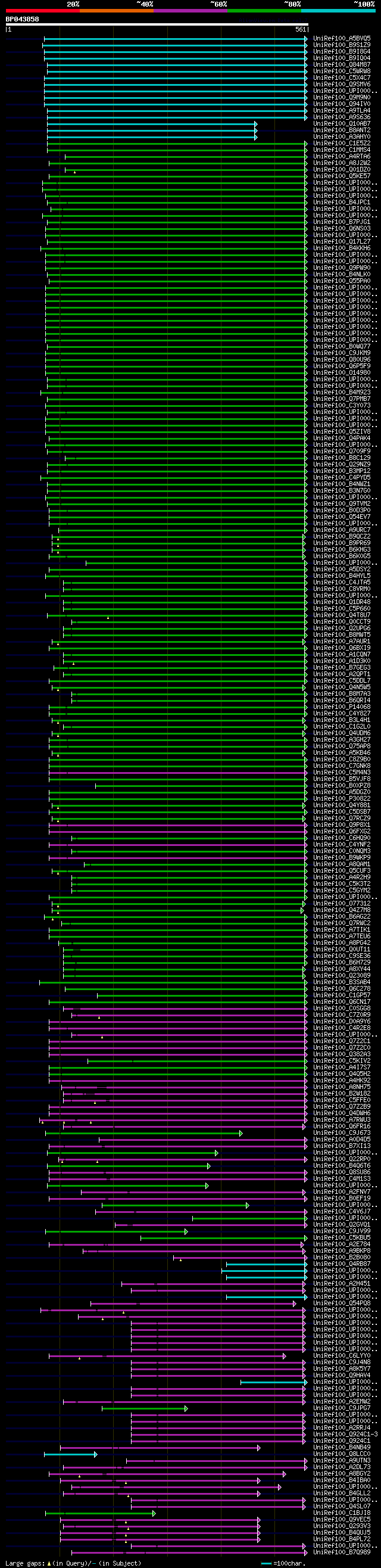The width and height of the screenshot is (381, 1568).
Task: Open hit UniRef100_B9I8G4
Action: pos(342,52)
